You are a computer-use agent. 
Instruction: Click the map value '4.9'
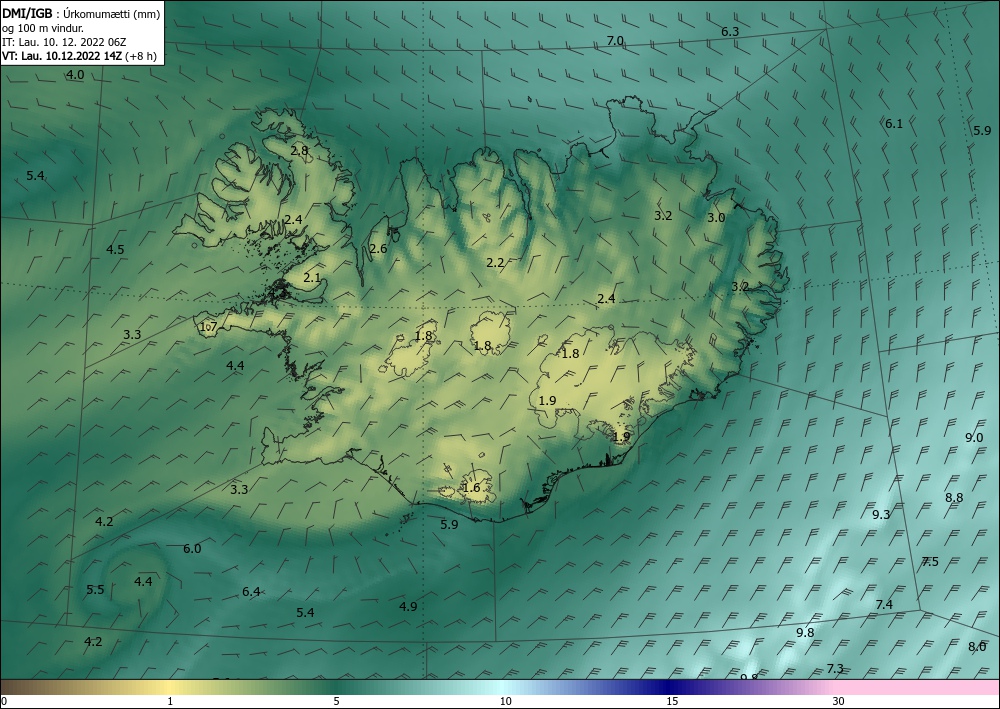[408, 606]
